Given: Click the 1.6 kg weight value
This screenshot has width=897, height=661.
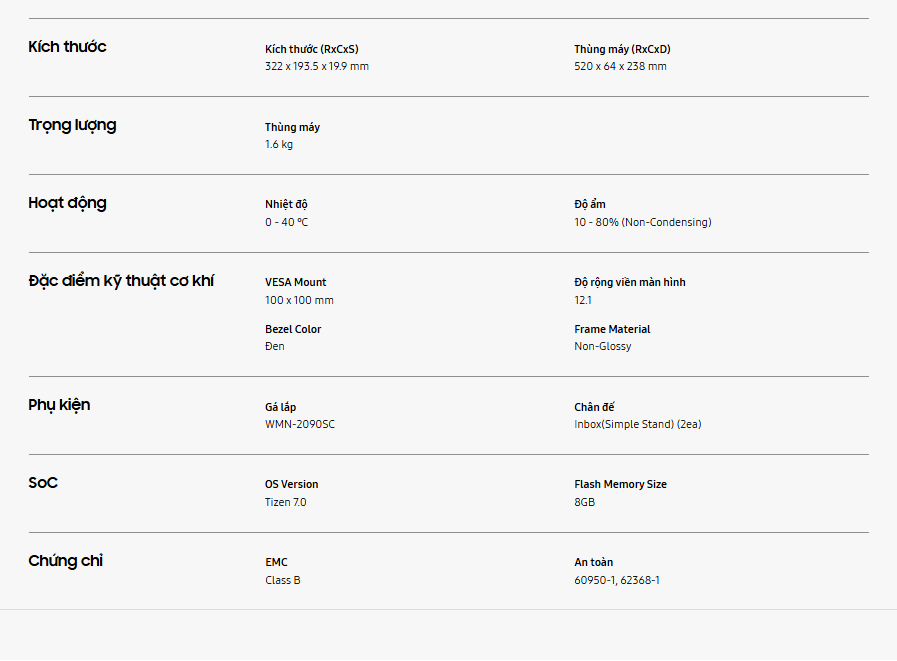Looking at the screenshot, I should (x=279, y=144).
